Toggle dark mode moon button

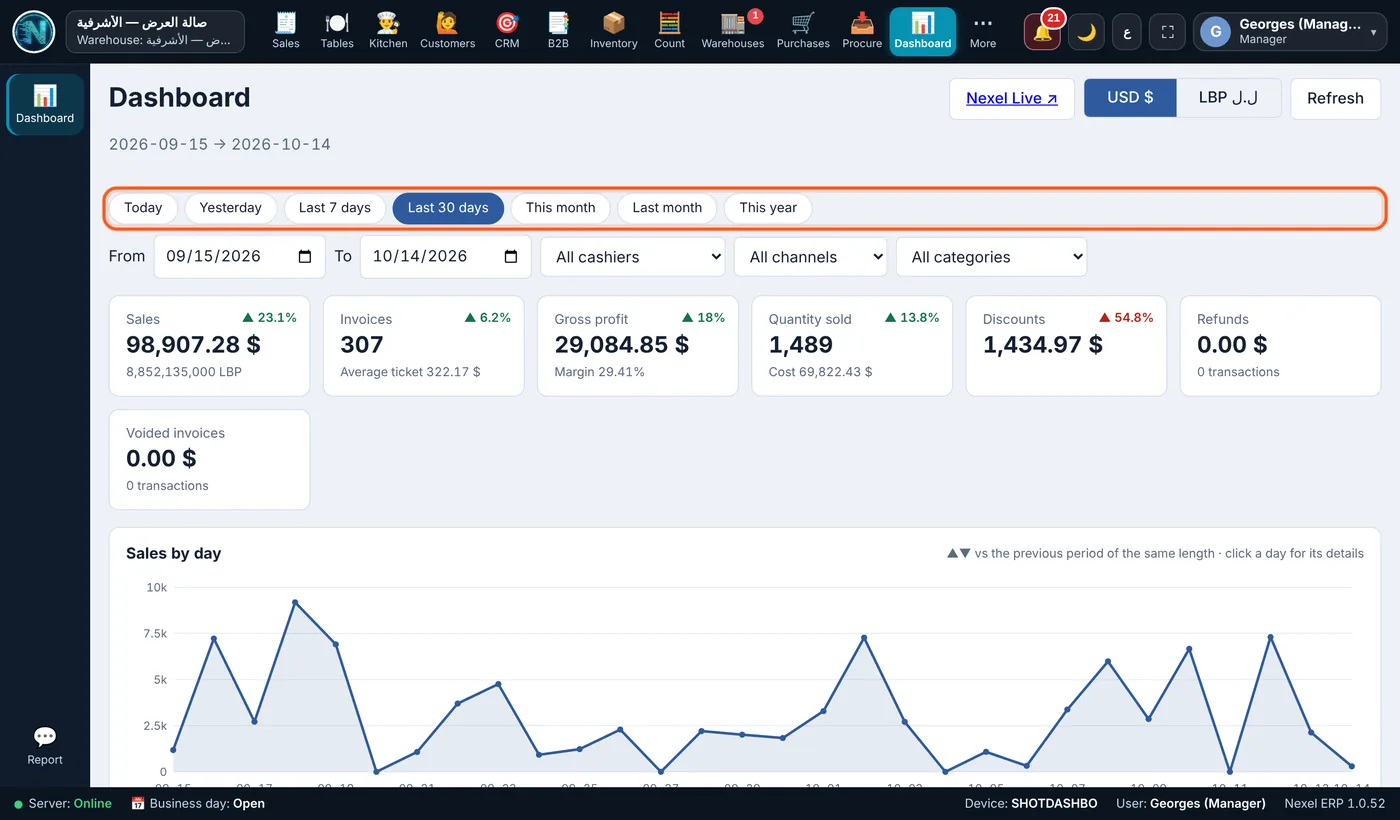pos(1086,32)
